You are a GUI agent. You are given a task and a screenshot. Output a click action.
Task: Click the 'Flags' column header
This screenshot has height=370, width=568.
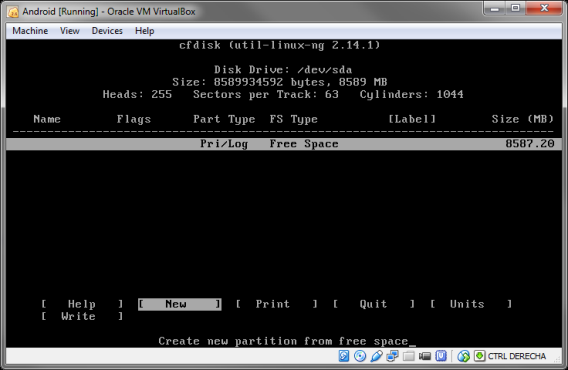(134, 119)
